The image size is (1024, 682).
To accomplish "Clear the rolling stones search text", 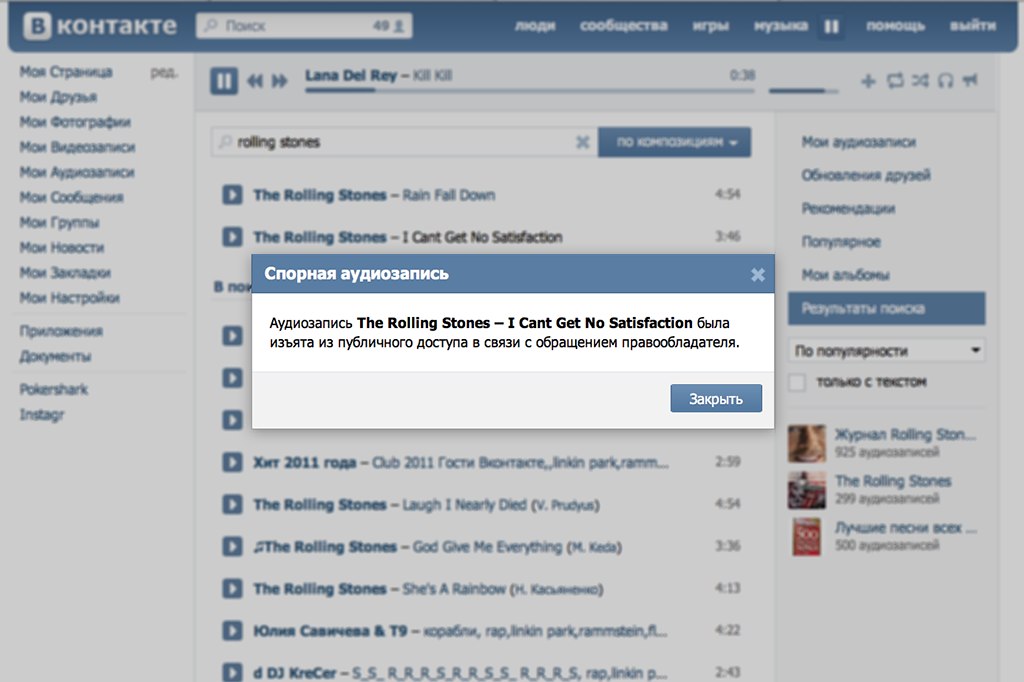I will [x=582, y=142].
